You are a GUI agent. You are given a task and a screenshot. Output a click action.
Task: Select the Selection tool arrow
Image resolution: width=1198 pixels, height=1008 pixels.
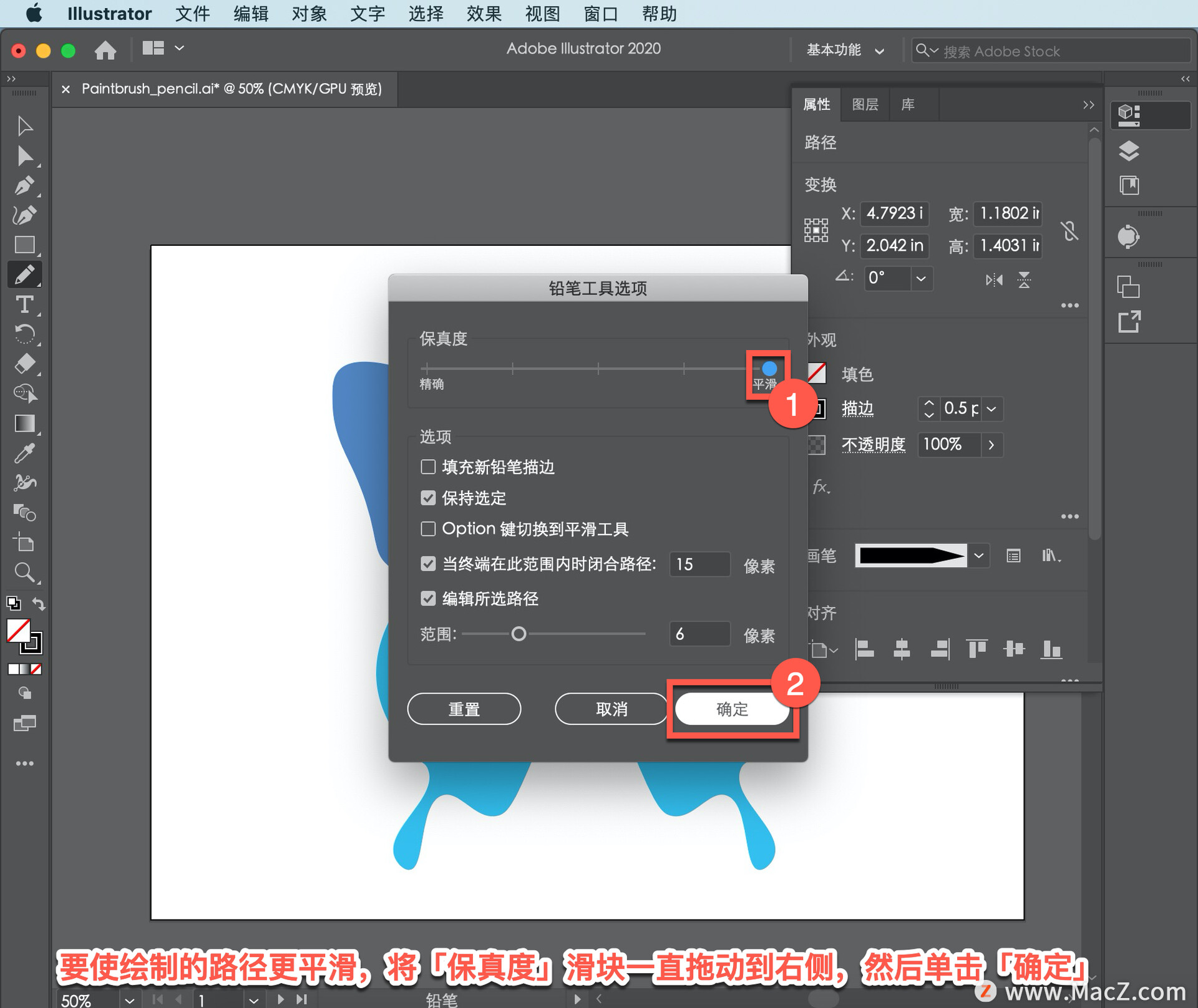tap(24, 126)
